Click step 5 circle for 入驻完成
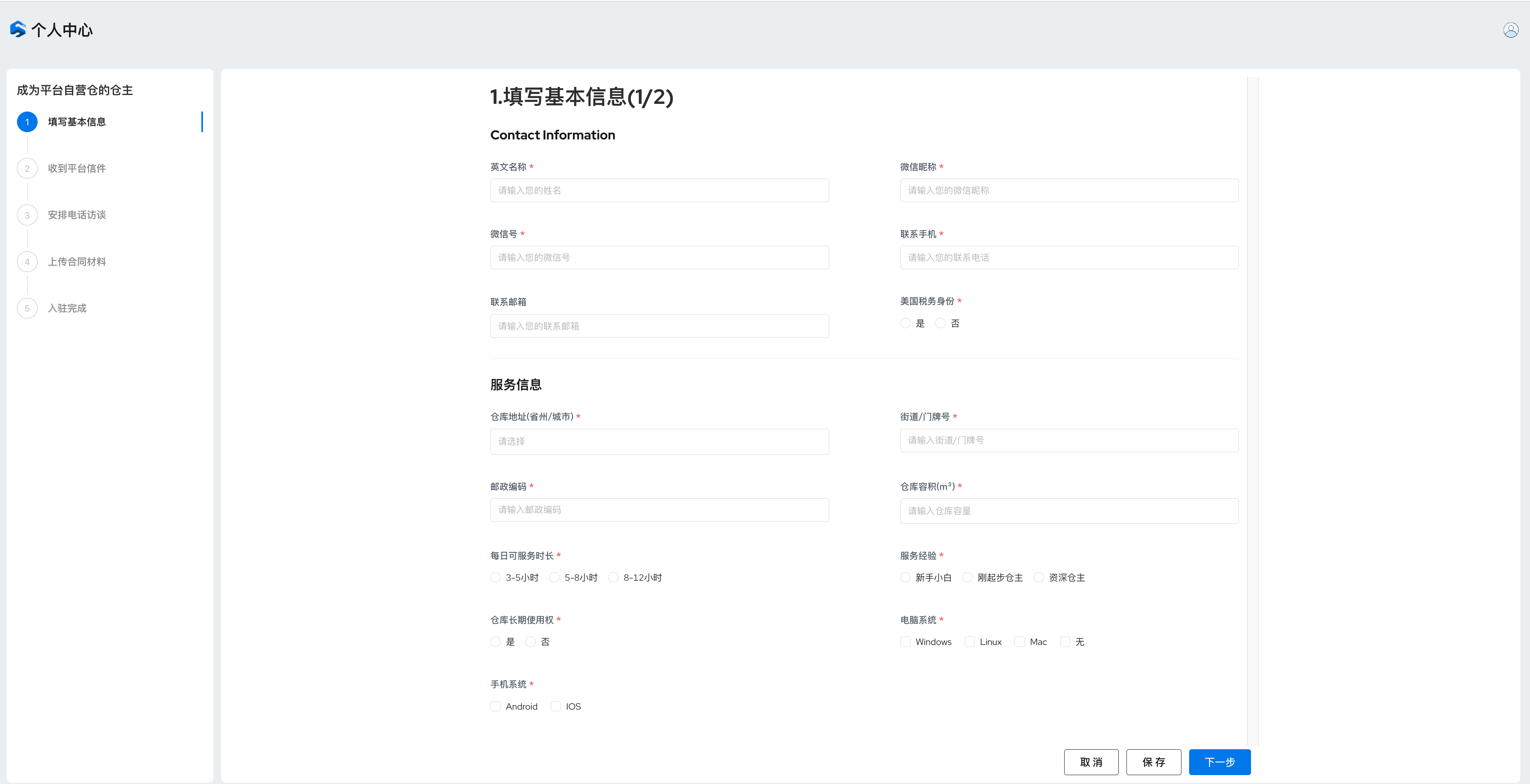The image size is (1530, 784). coord(27,308)
